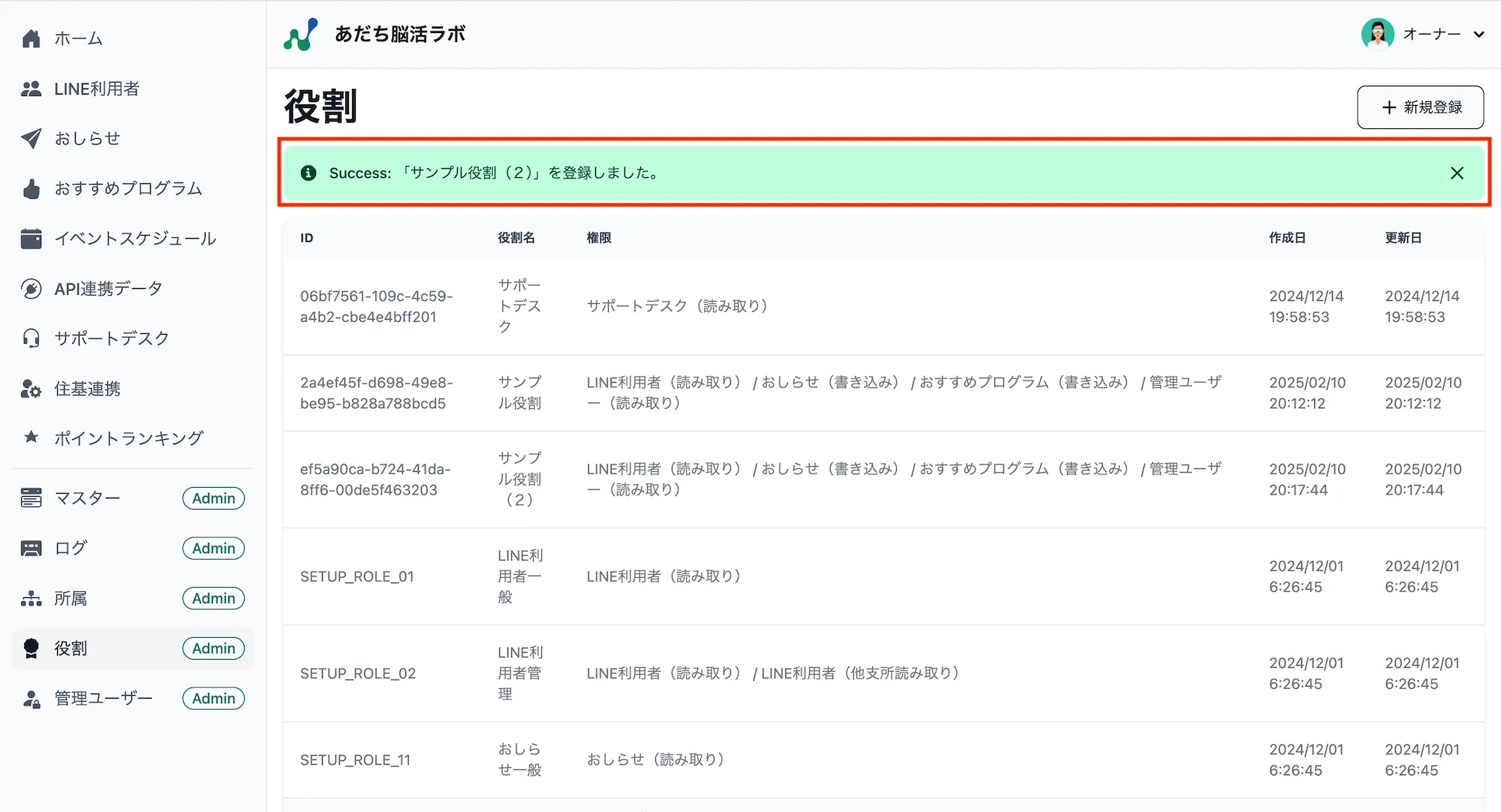Open ポイントランキング via the star icon
Screen dimensions: 1501x812
click(31, 438)
